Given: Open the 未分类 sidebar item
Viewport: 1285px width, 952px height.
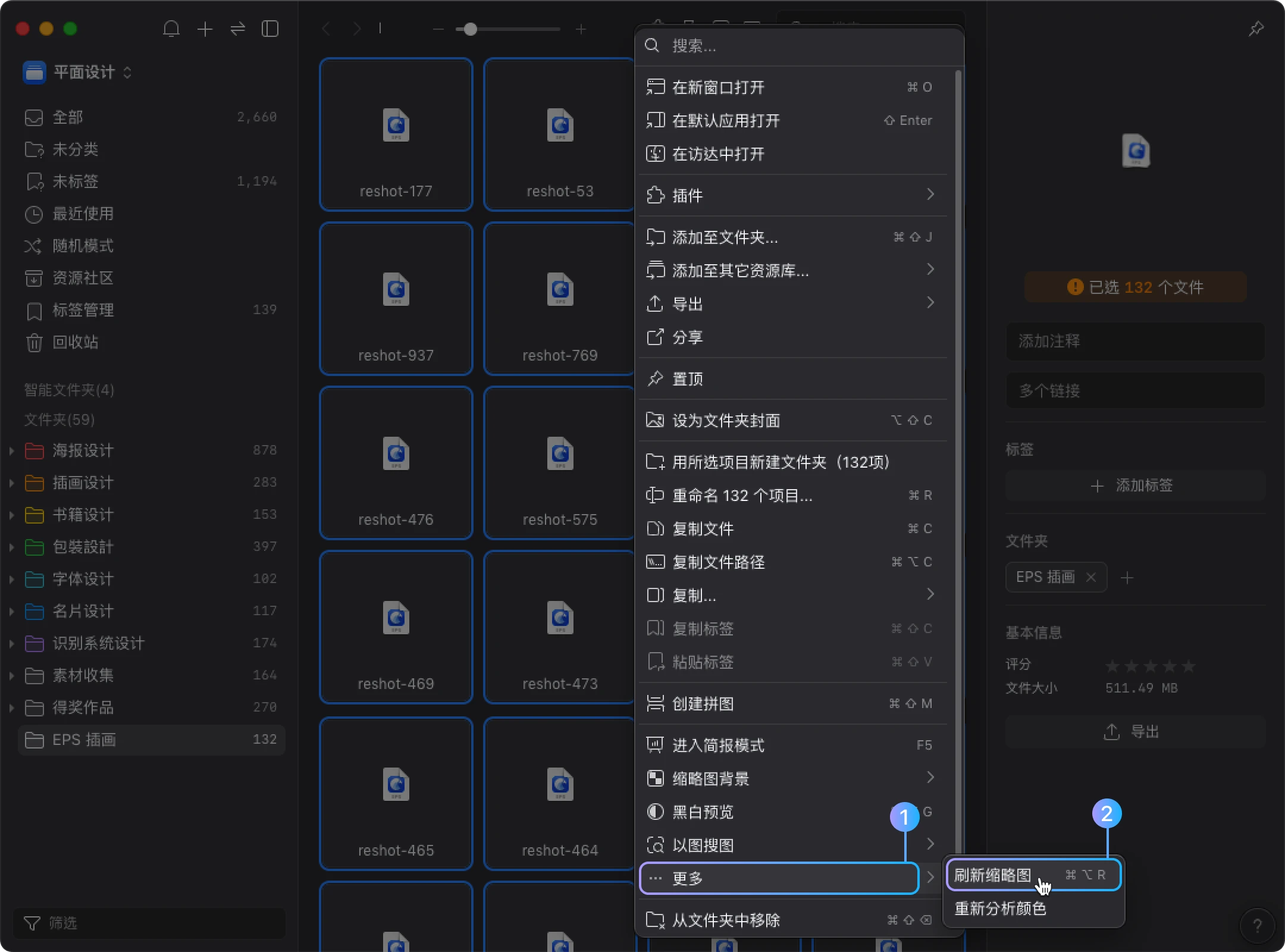Looking at the screenshot, I should click(151, 149).
